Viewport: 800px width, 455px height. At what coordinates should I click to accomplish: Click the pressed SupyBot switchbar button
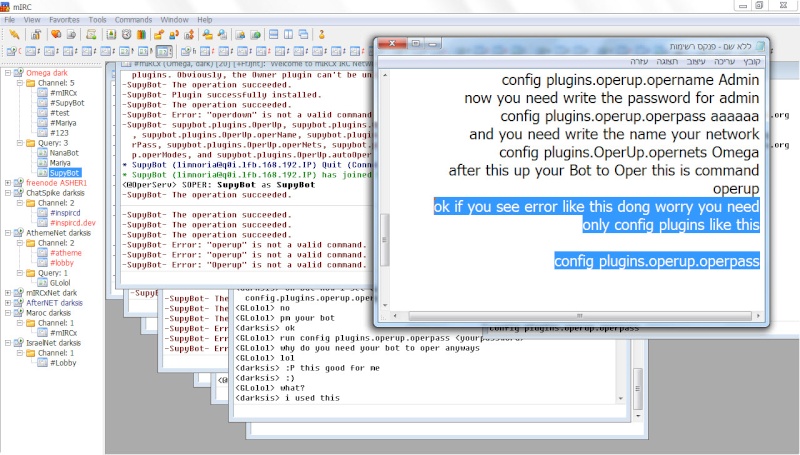tap(164, 51)
